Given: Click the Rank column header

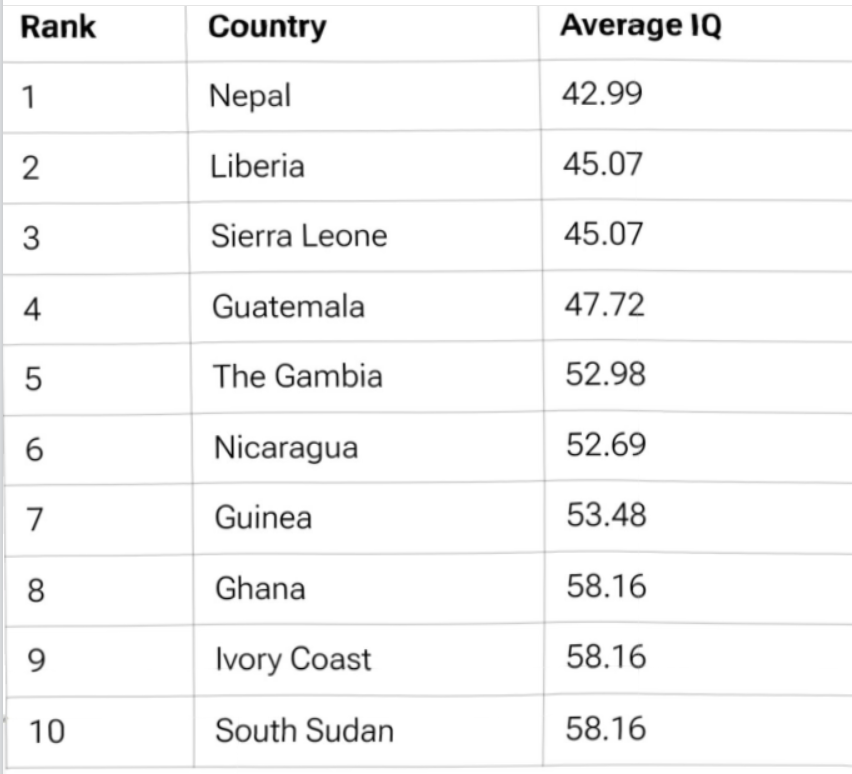Looking at the screenshot, I should (59, 27).
